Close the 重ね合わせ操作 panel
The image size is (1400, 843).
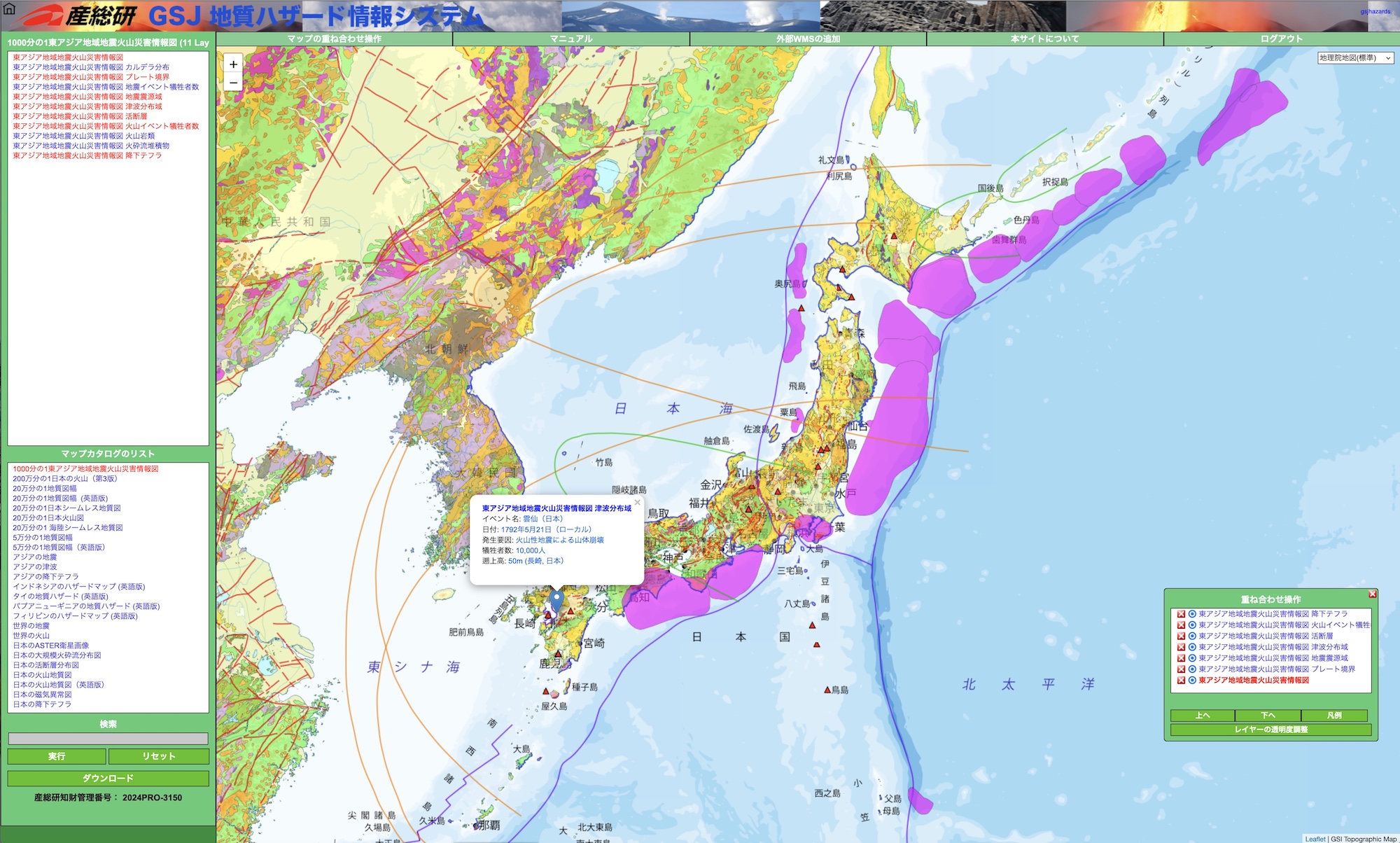coord(1373,594)
